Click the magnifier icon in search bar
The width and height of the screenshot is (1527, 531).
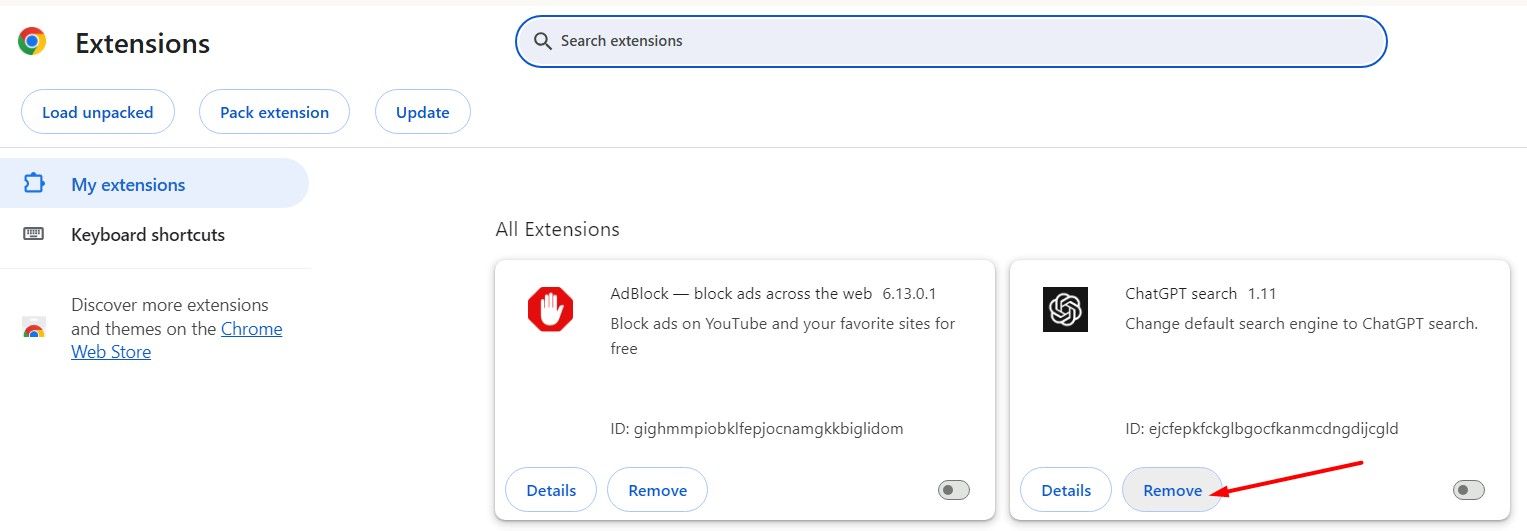coord(543,41)
